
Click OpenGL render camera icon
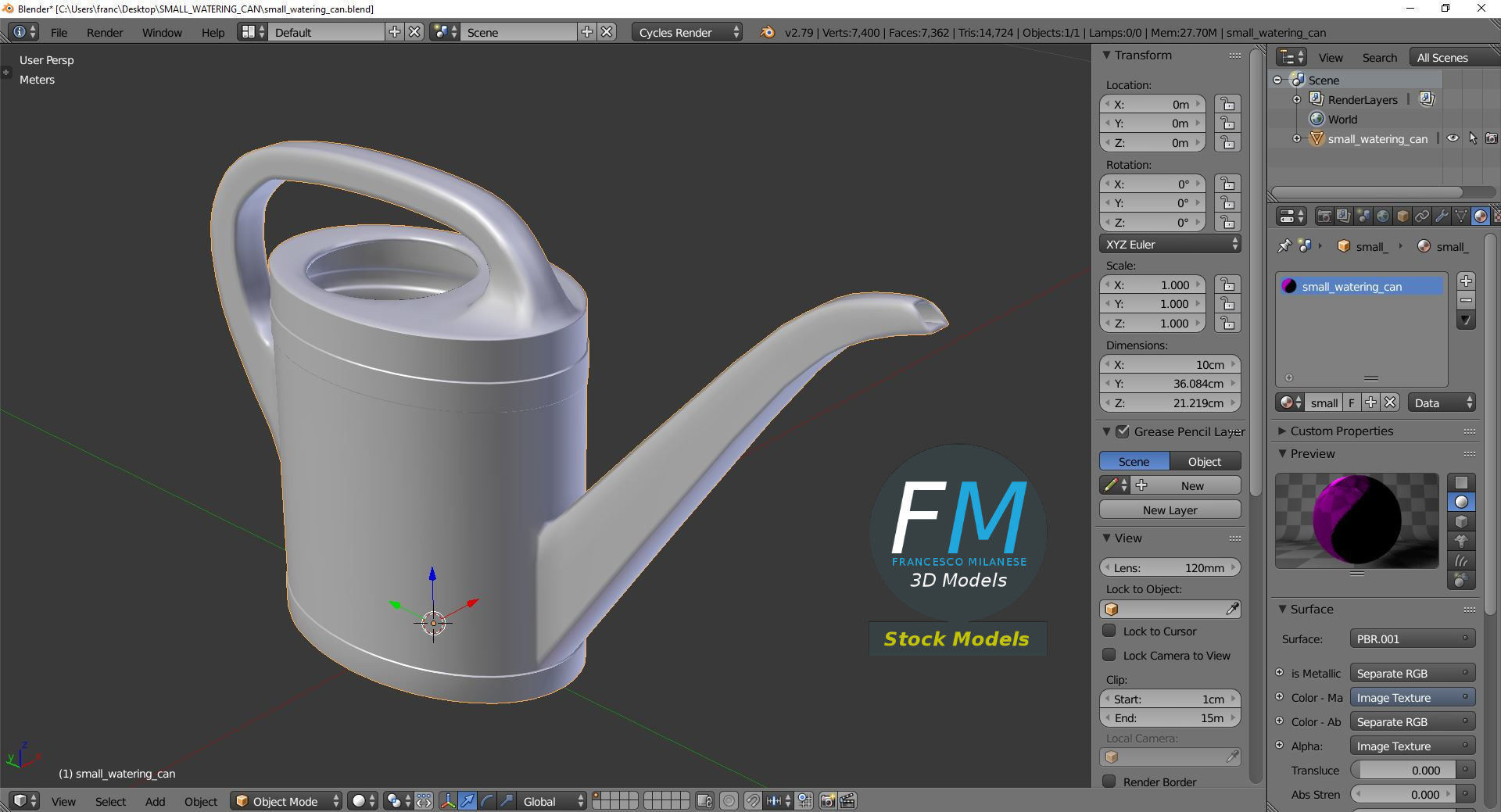[827, 801]
